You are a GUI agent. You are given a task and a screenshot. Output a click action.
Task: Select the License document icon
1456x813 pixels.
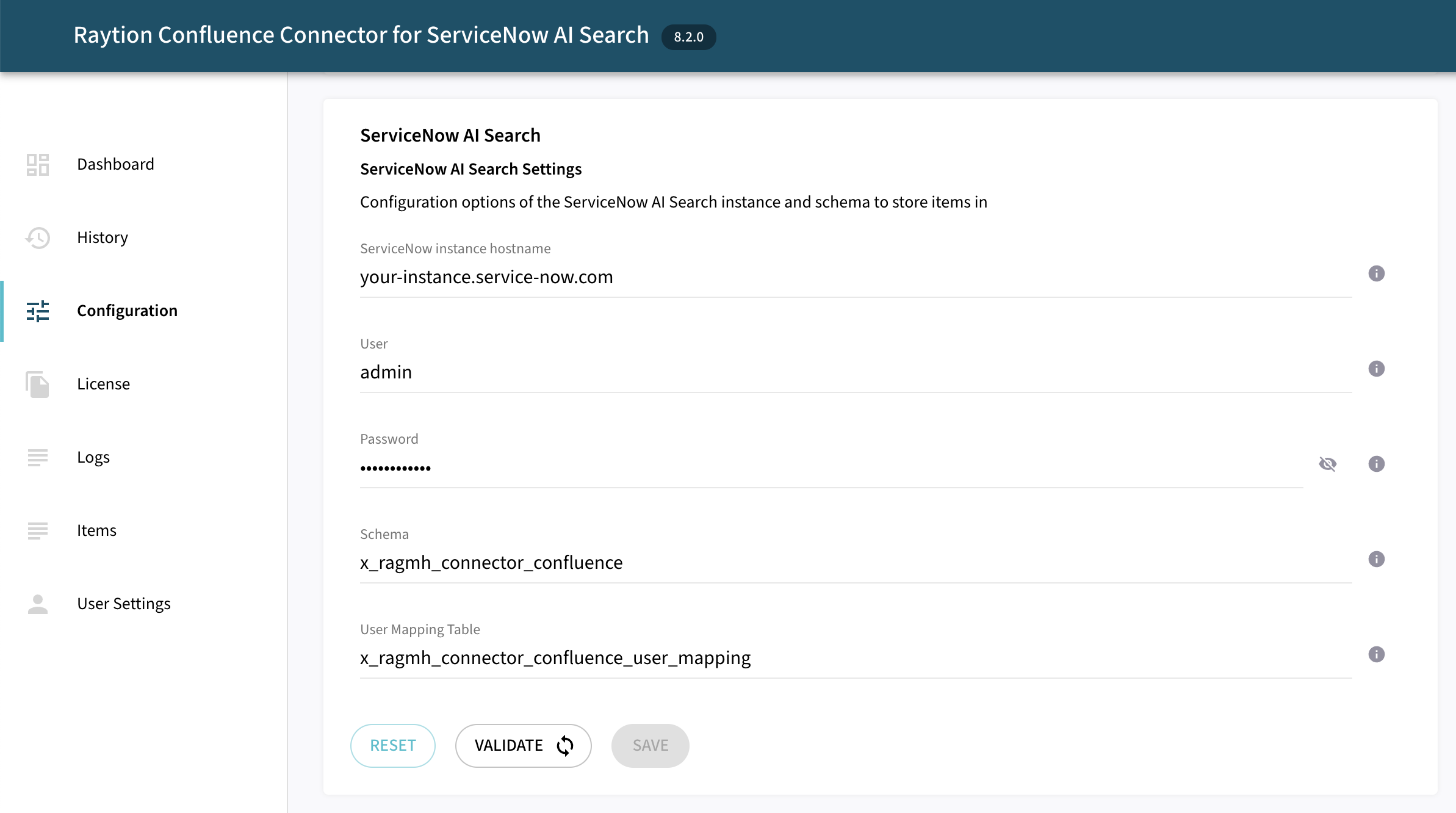pyautogui.click(x=37, y=385)
